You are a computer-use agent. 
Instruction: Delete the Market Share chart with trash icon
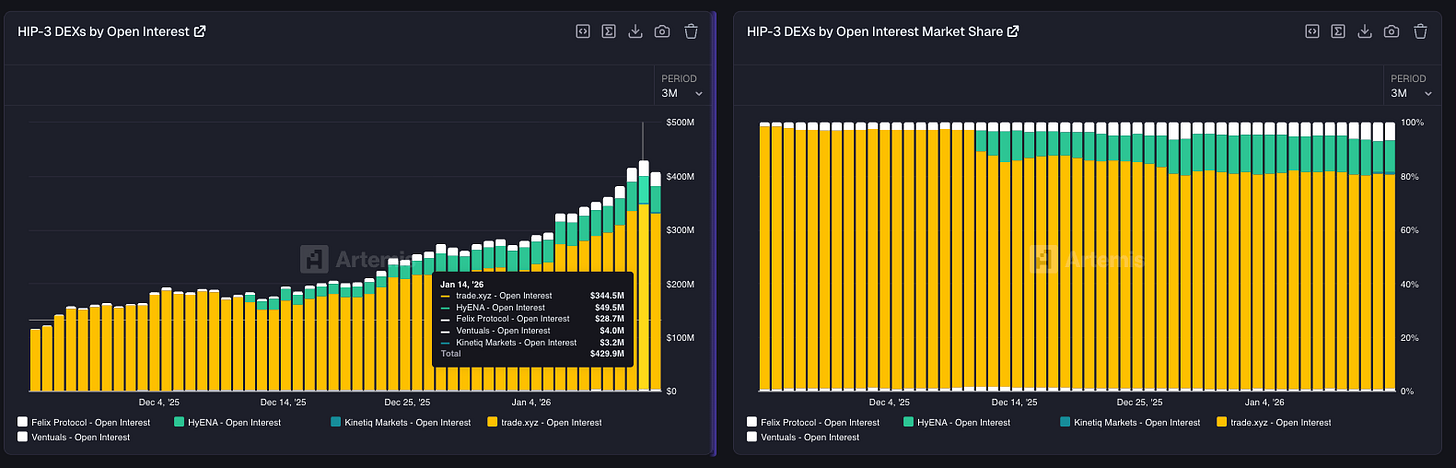coord(1420,31)
